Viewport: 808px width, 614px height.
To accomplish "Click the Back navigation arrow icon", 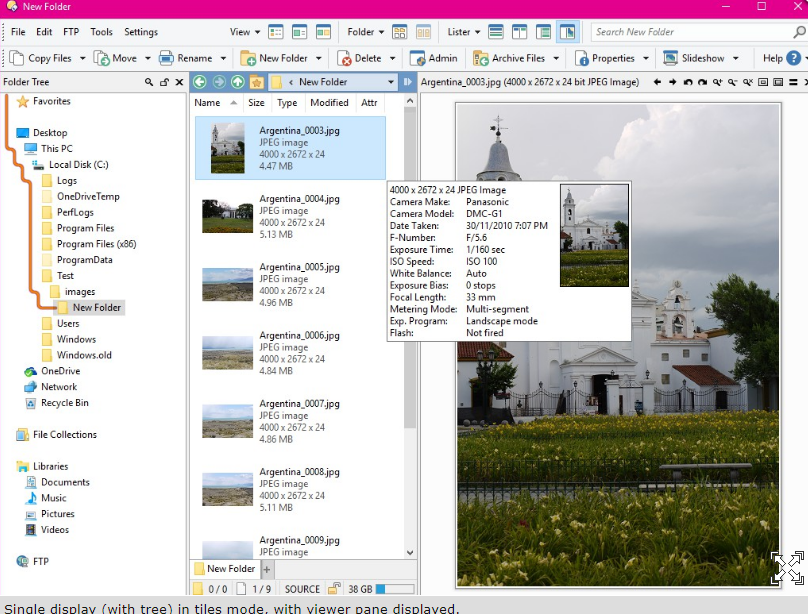I will [x=200, y=82].
